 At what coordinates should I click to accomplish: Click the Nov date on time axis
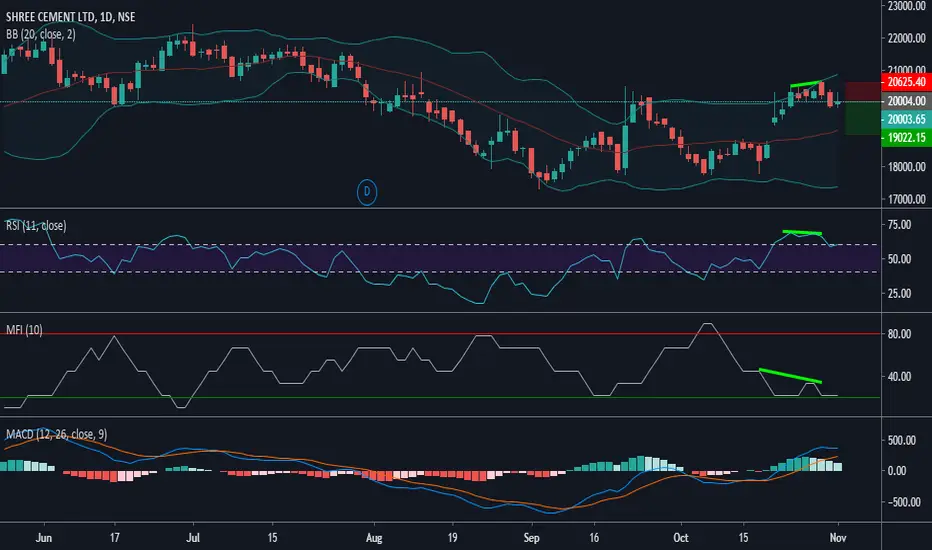[x=838, y=538]
